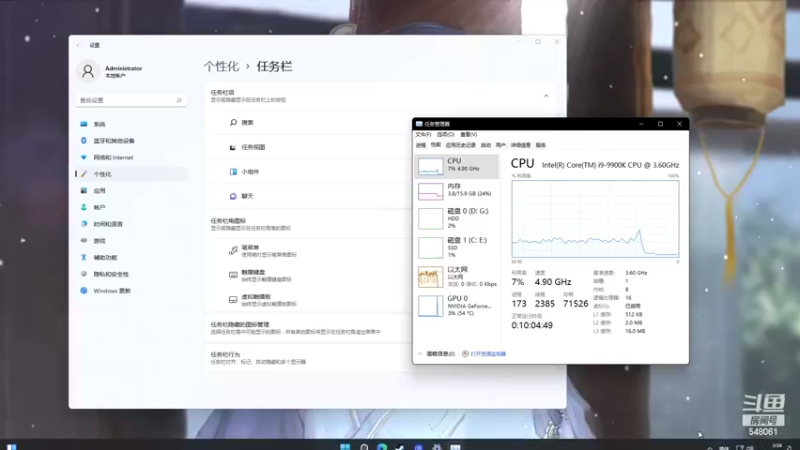
Task: Click the Settings gear icon on taskbar
Action: pyautogui.click(x=437, y=446)
